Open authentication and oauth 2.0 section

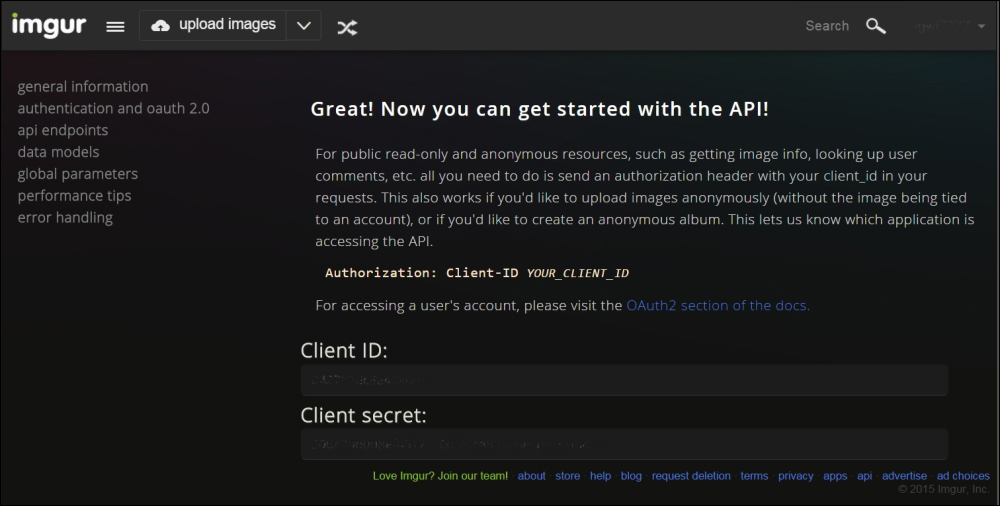pos(114,108)
